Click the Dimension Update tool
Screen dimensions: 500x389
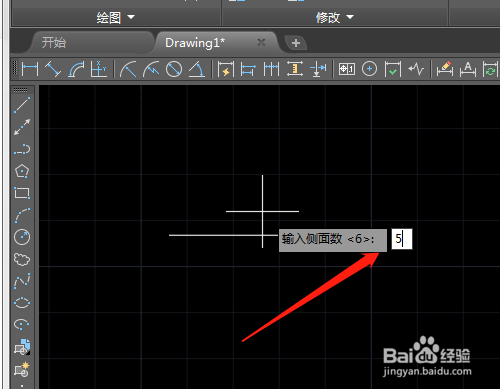pyautogui.click(x=490, y=69)
